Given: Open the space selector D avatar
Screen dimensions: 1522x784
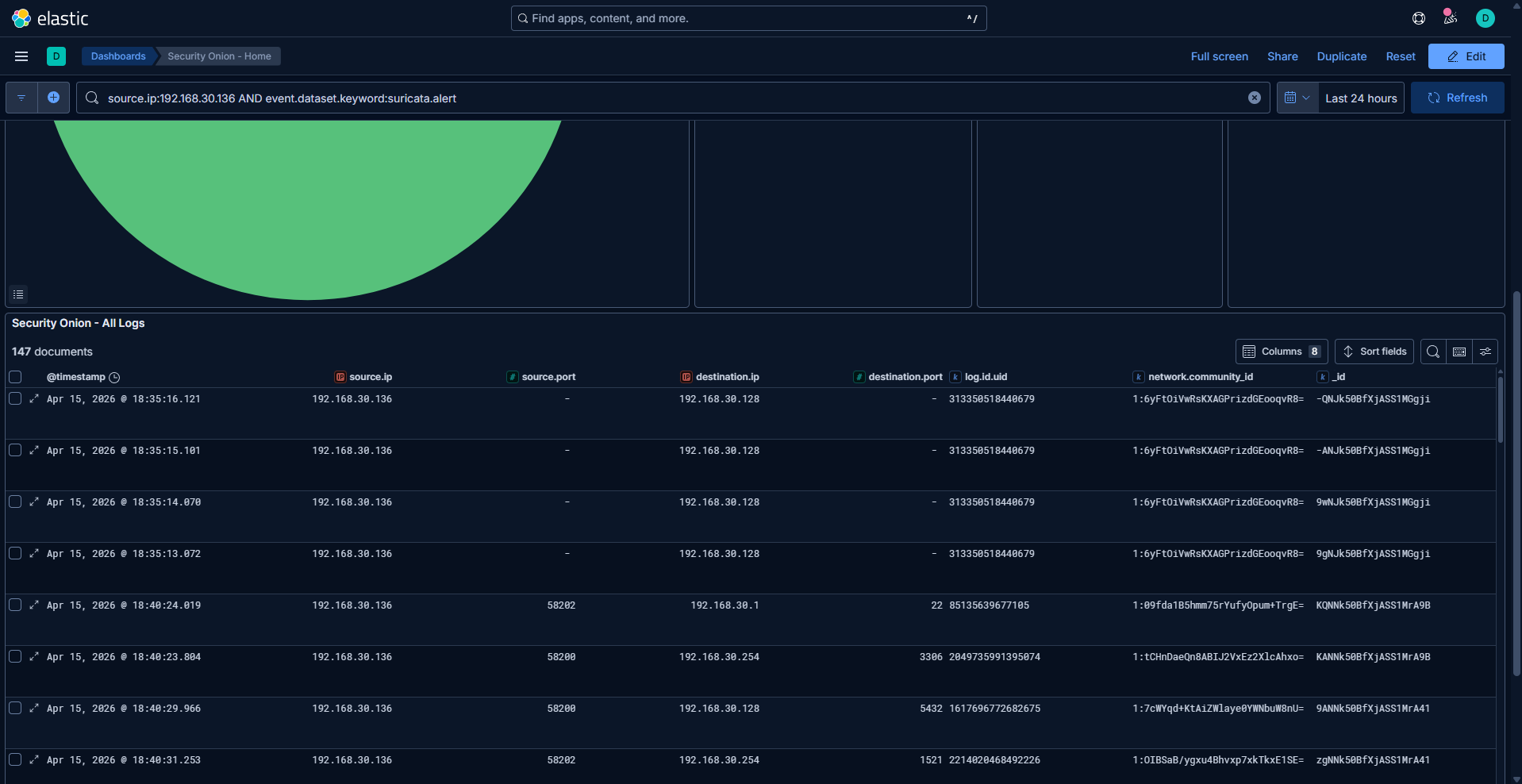Looking at the screenshot, I should pyautogui.click(x=56, y=56).
